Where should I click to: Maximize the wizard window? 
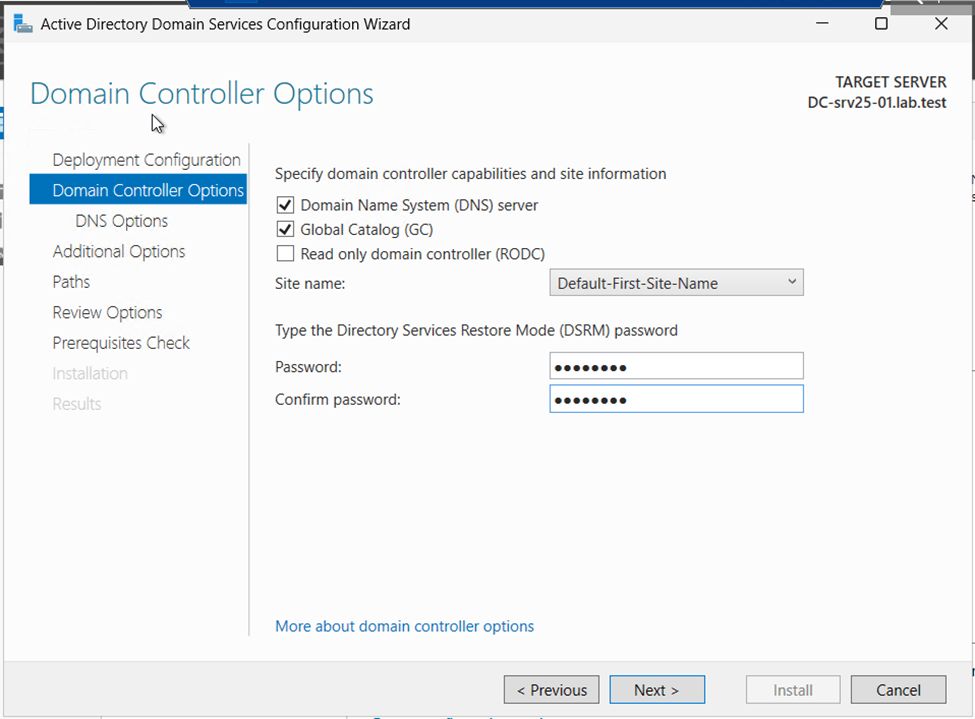[881, 24]
